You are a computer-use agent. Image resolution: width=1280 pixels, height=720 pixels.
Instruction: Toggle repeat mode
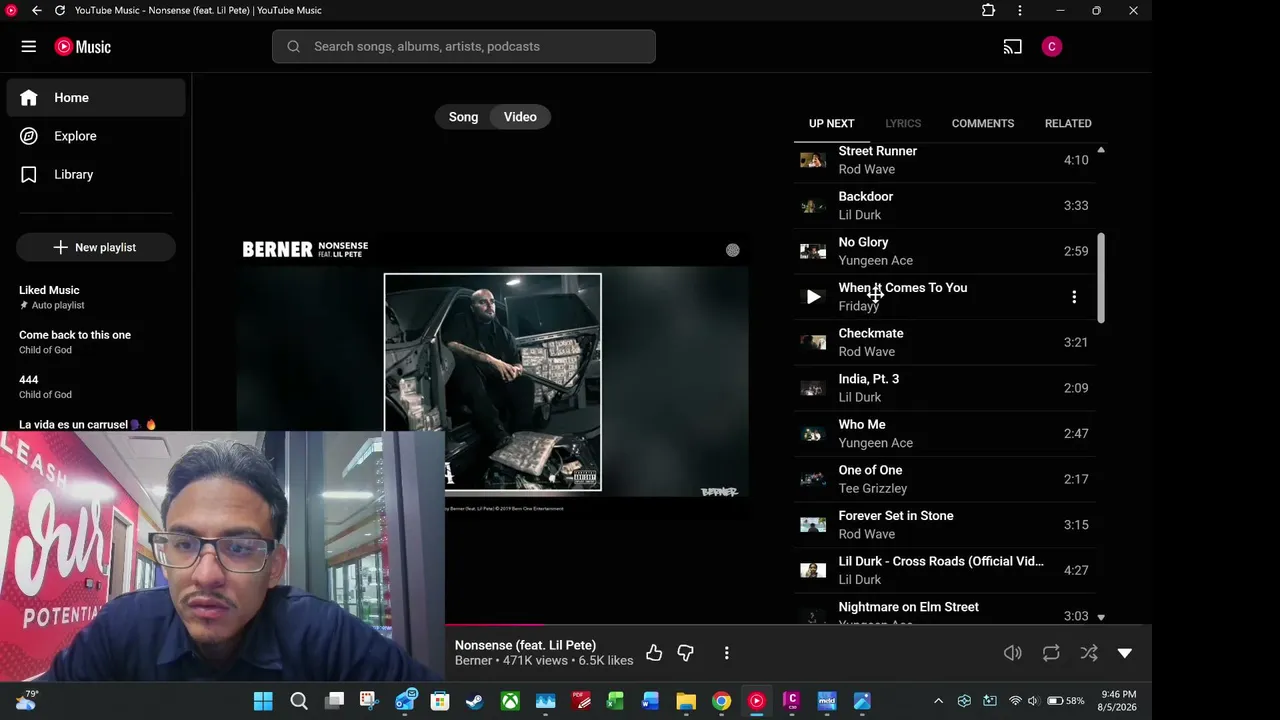pyautogui.click(x=1051, y=653)
